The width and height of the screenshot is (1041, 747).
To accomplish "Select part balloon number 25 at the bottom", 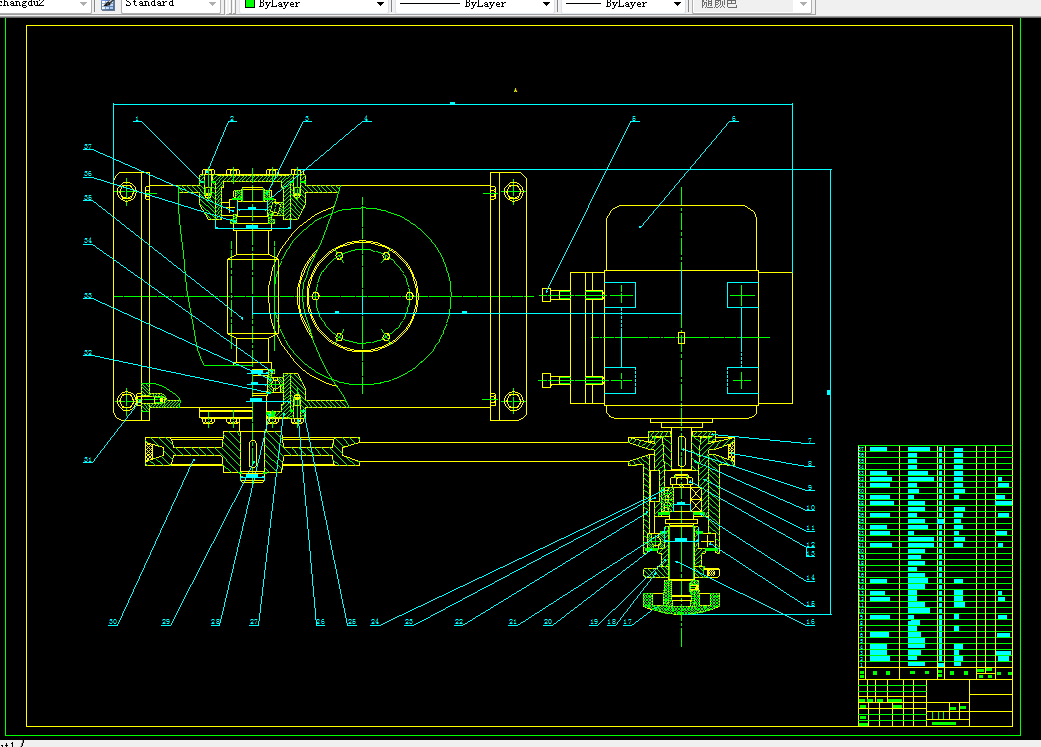I will coord(352,622).
